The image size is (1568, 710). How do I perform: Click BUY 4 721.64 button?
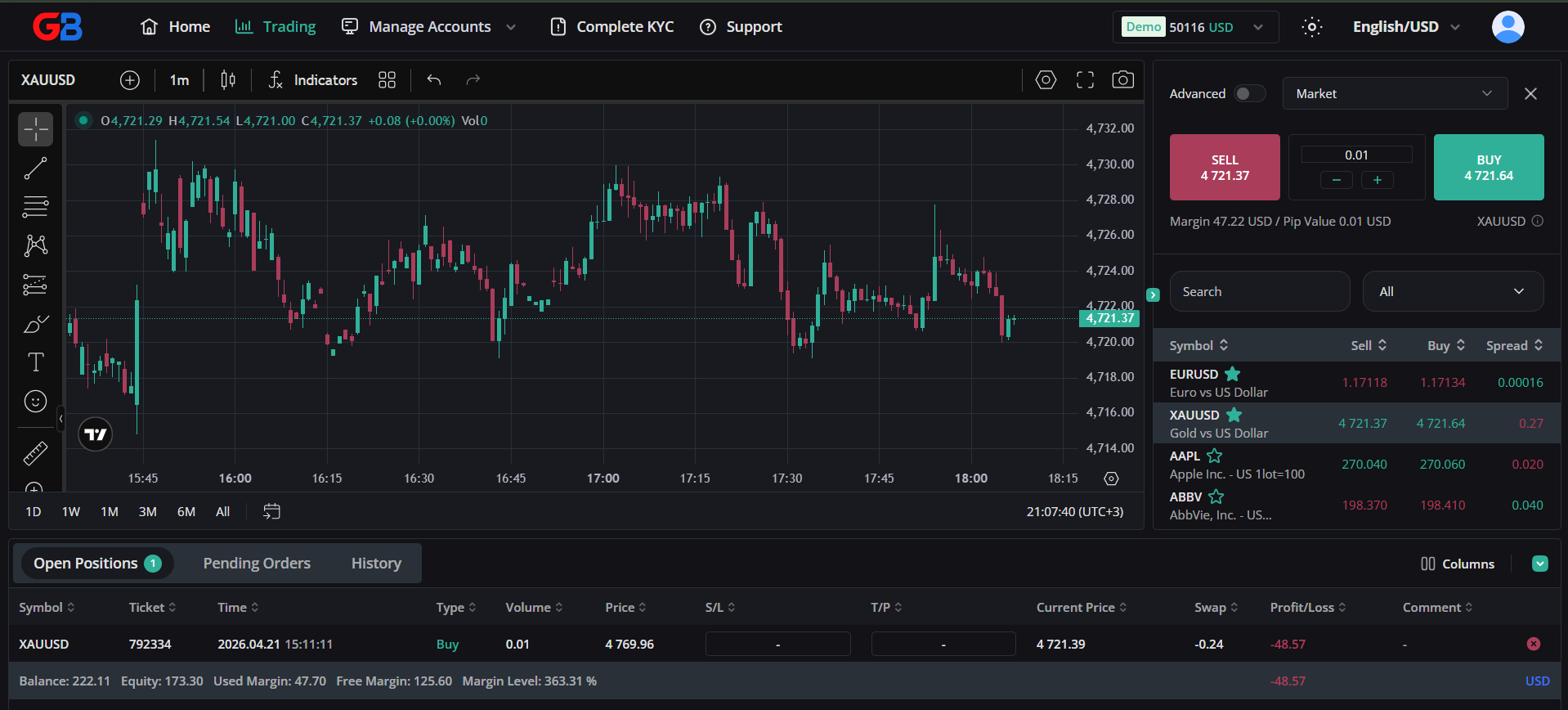[1489, 168]
